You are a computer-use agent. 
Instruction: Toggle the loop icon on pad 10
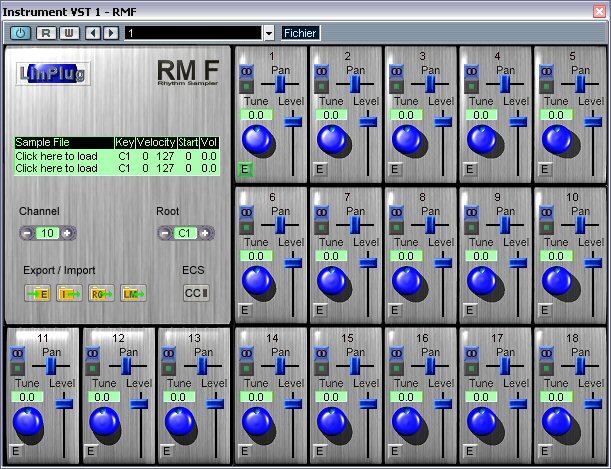[x=546, y=213]
